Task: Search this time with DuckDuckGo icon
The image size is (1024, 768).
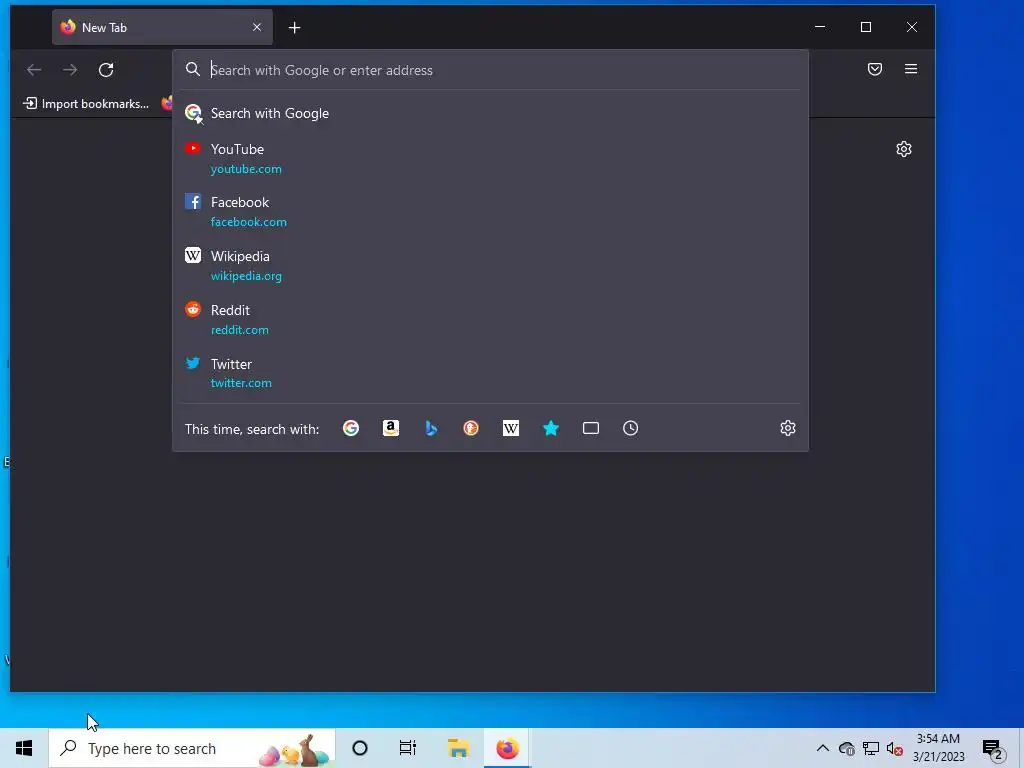Action: pyautogui.click(x=471, y=428)
